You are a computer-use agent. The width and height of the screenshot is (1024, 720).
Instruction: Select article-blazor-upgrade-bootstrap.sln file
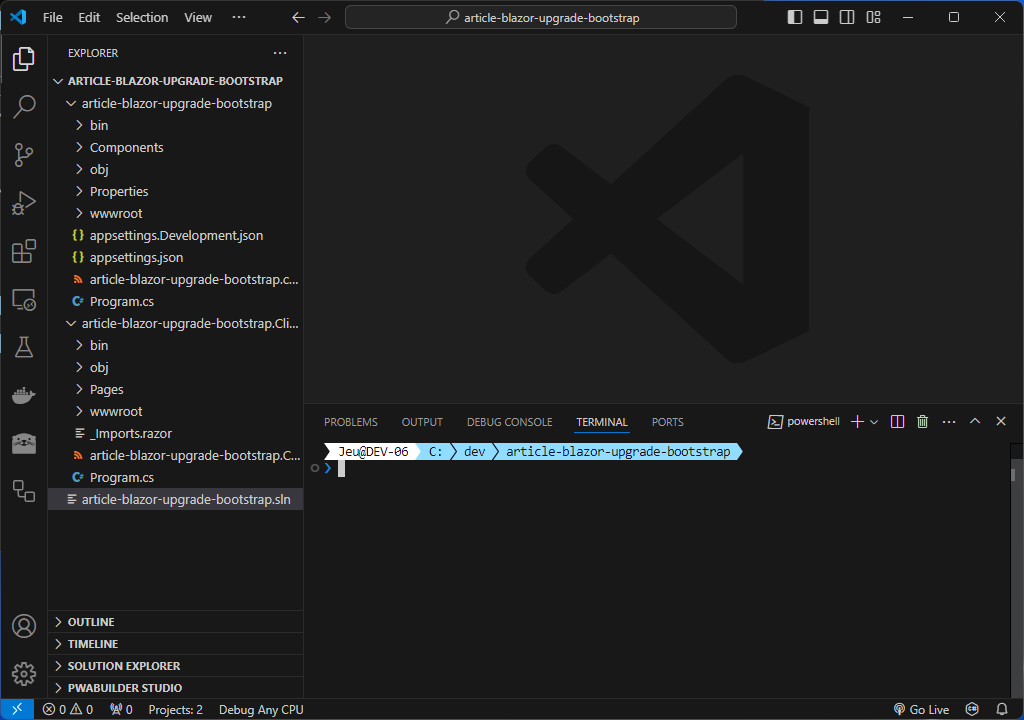pyautogui.click(x=176, y=499)
